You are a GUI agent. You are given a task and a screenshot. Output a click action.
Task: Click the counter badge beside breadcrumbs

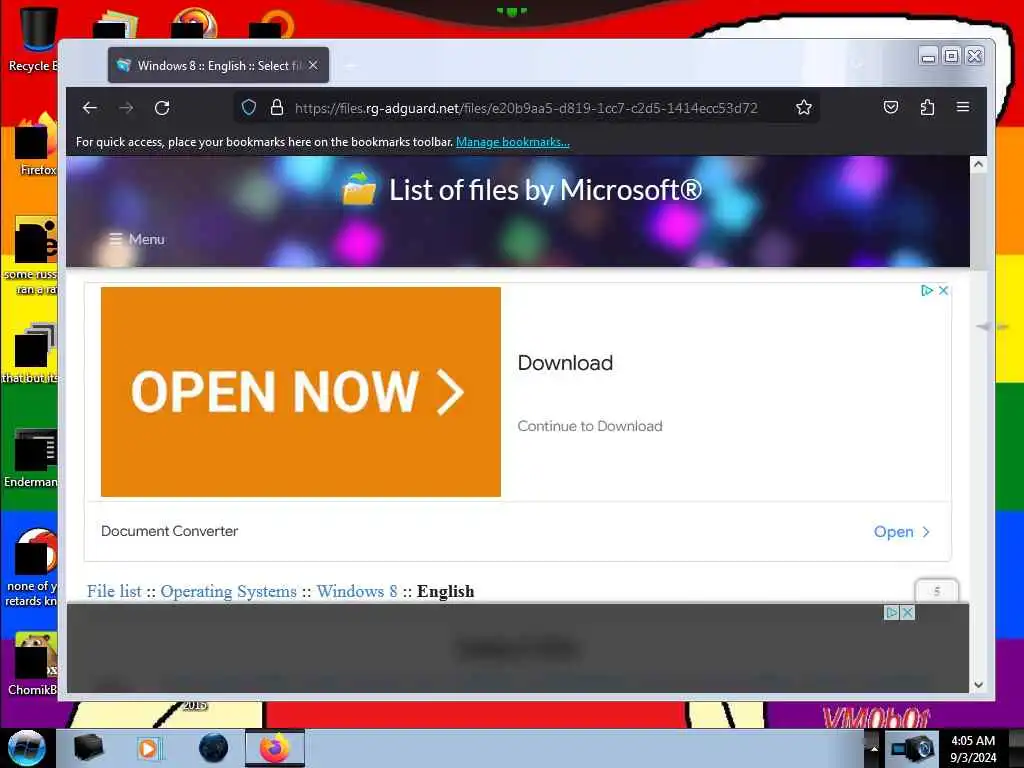tap(936, 590)
